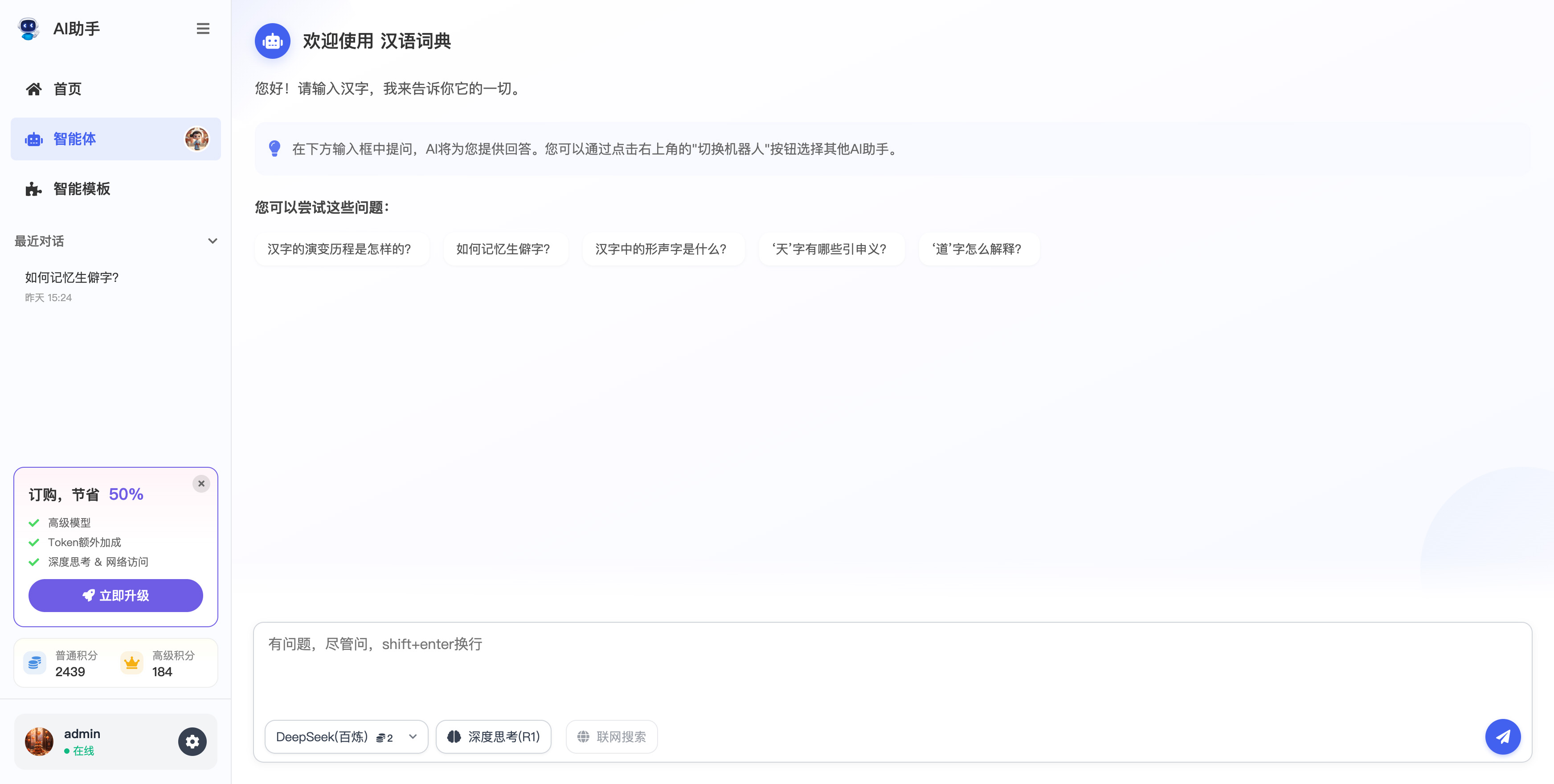
Task: Click the admin user avatar
Action: click(x=39, y=741)
